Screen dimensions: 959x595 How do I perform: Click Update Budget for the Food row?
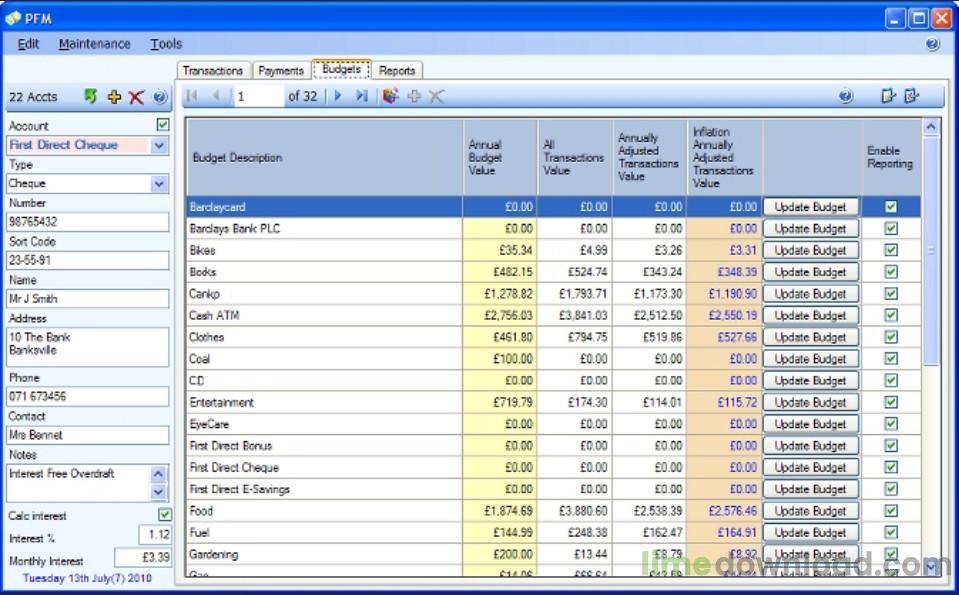pos(810,511)
